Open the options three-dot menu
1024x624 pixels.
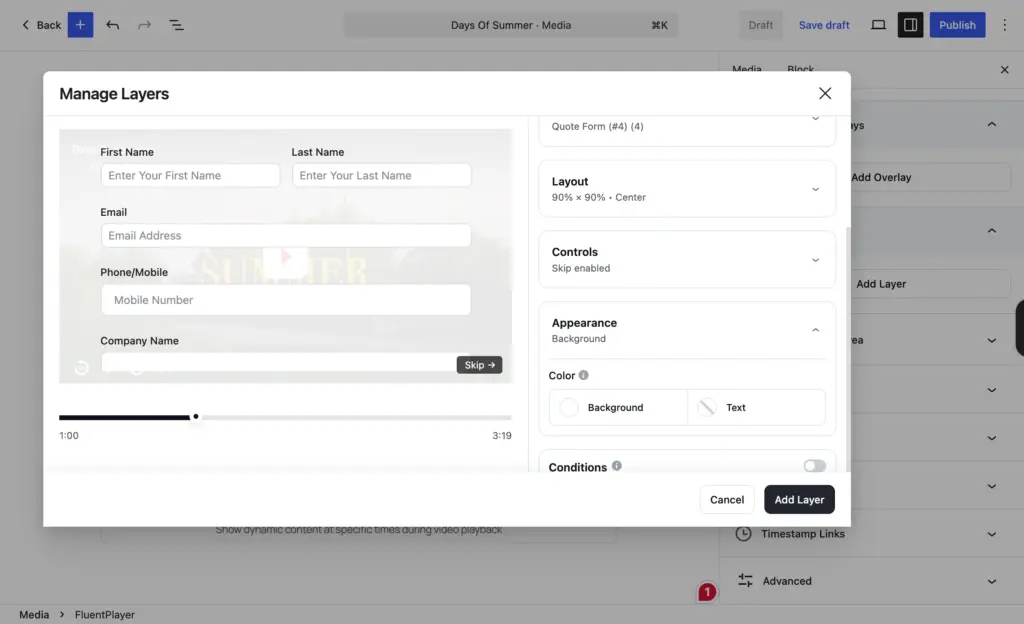pos(1004,25)
